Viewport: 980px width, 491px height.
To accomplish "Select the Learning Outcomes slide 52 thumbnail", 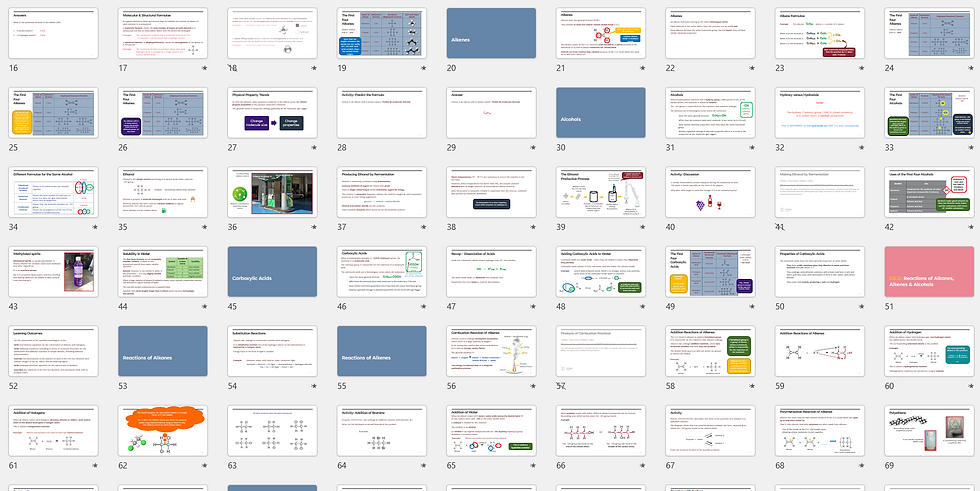I will pos(53,351).
